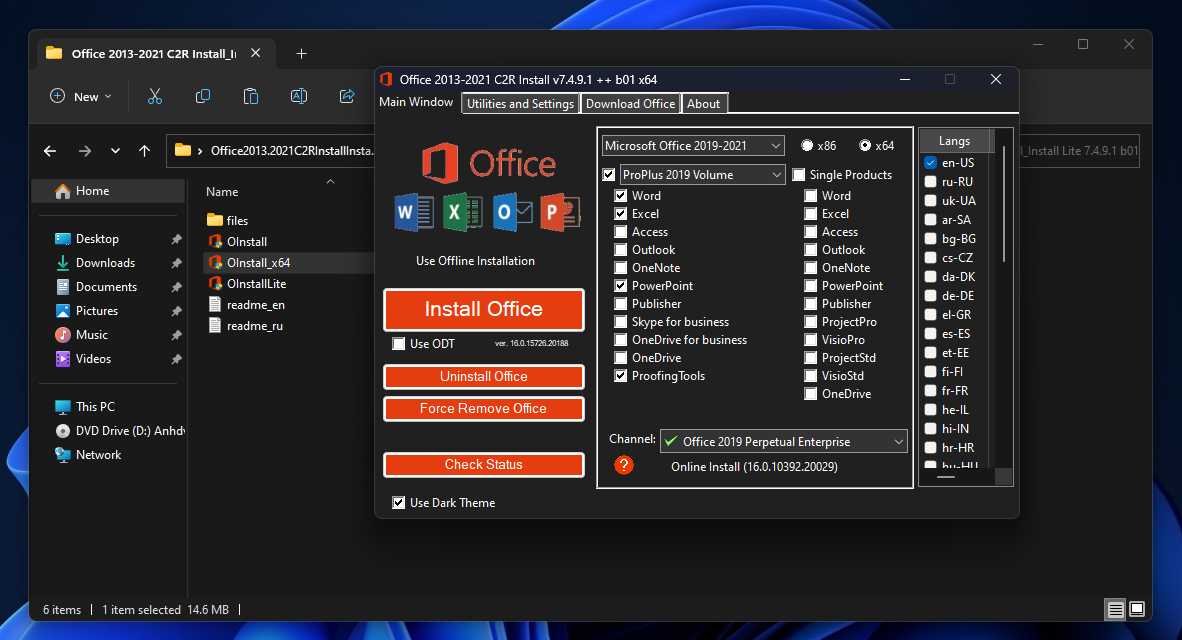The width and height of the screenshot is (1182, 640).
Task: Go back with the Explorer back arrow
Action: pyautogui.click(x=50, y=151)
